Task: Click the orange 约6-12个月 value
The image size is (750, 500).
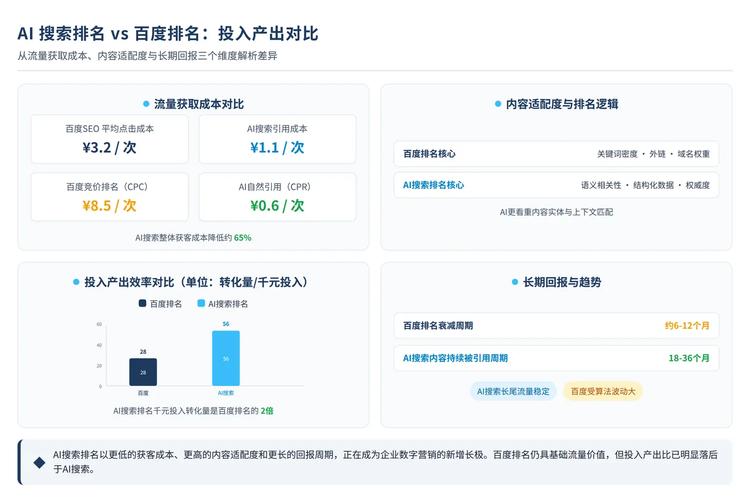Action: pyautogui.click(x=687, y=326)
